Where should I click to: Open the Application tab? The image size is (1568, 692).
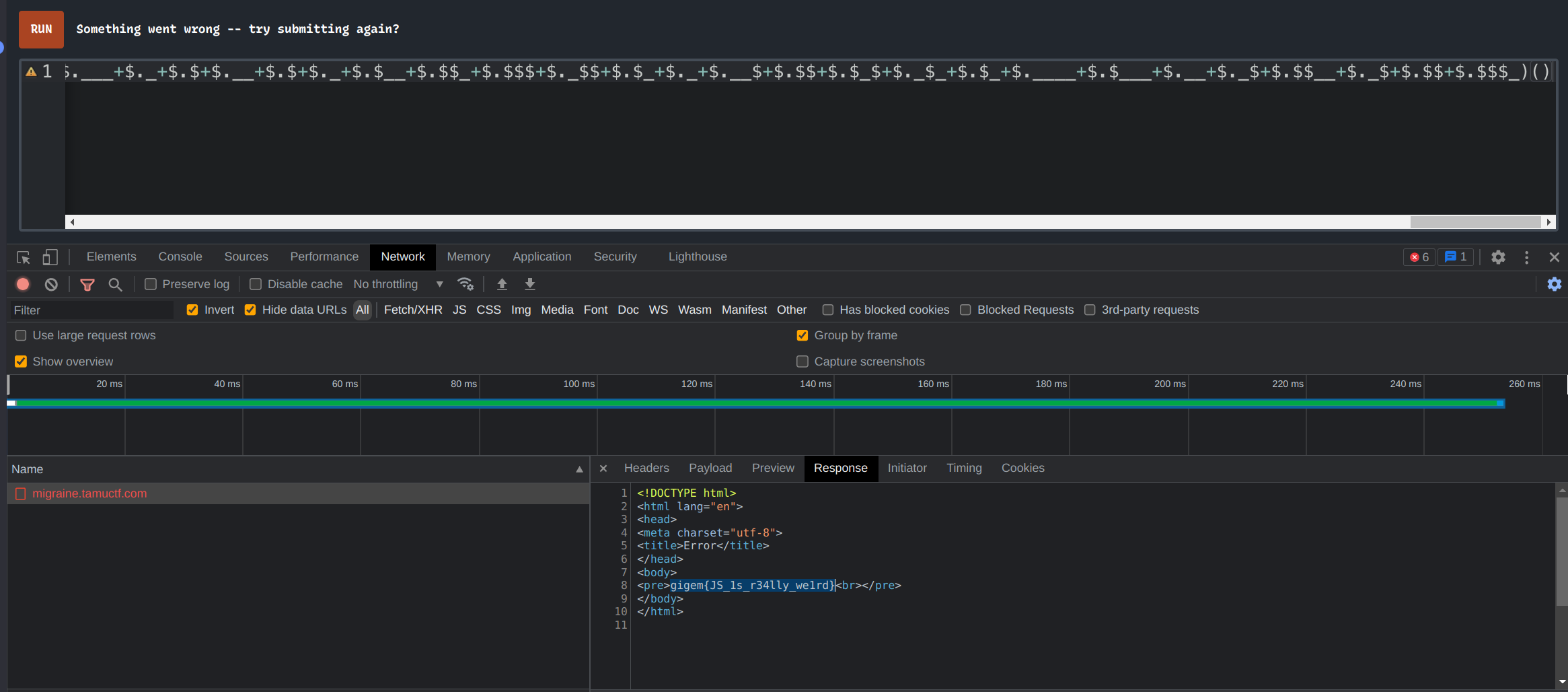tap(542, 256)
